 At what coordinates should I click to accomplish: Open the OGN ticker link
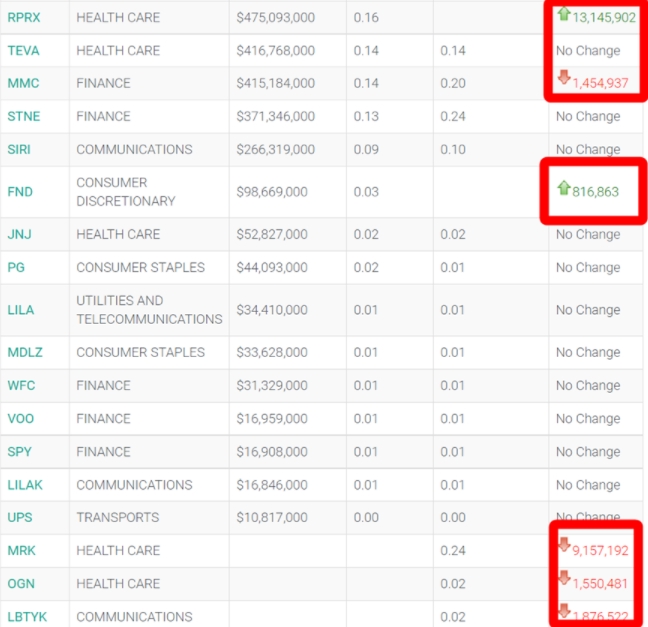pyautogui.click(x=21, y=584)
